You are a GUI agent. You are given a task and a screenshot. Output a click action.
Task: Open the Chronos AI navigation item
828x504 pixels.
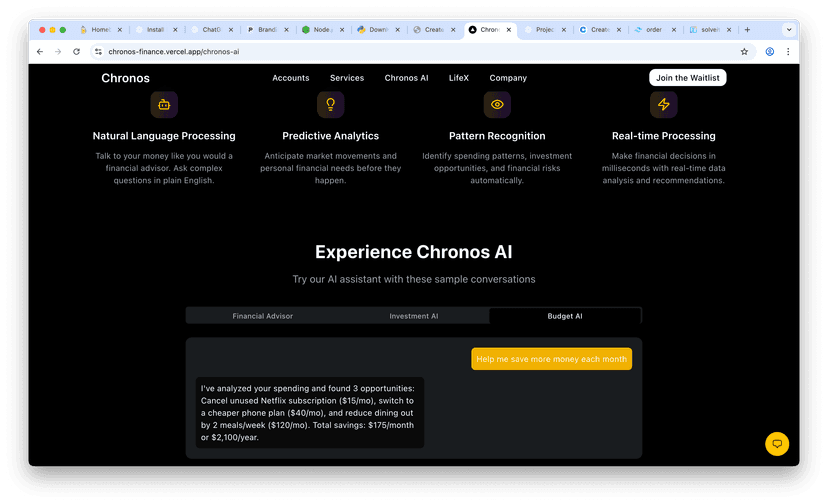(x=406, y=78)
